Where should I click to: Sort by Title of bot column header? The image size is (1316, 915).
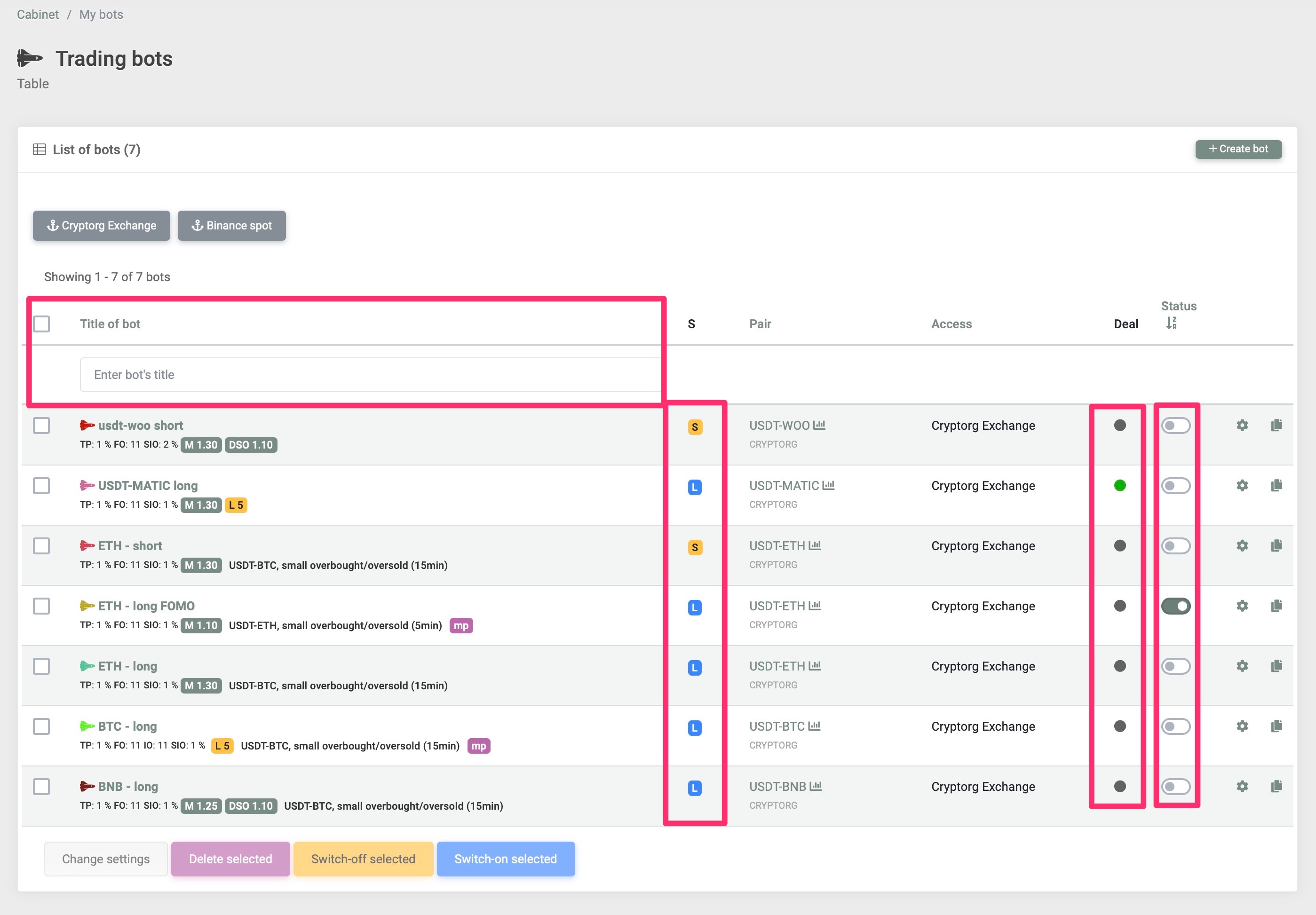pyautogui.click(x=110, y=323)
